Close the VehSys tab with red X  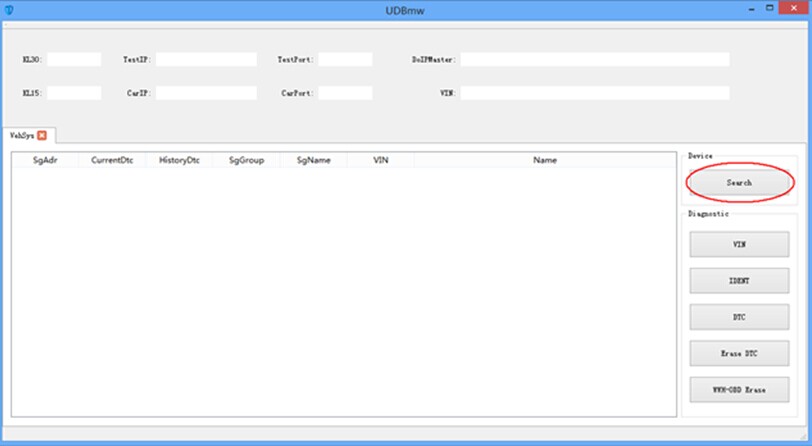click(x=42, y=135)
